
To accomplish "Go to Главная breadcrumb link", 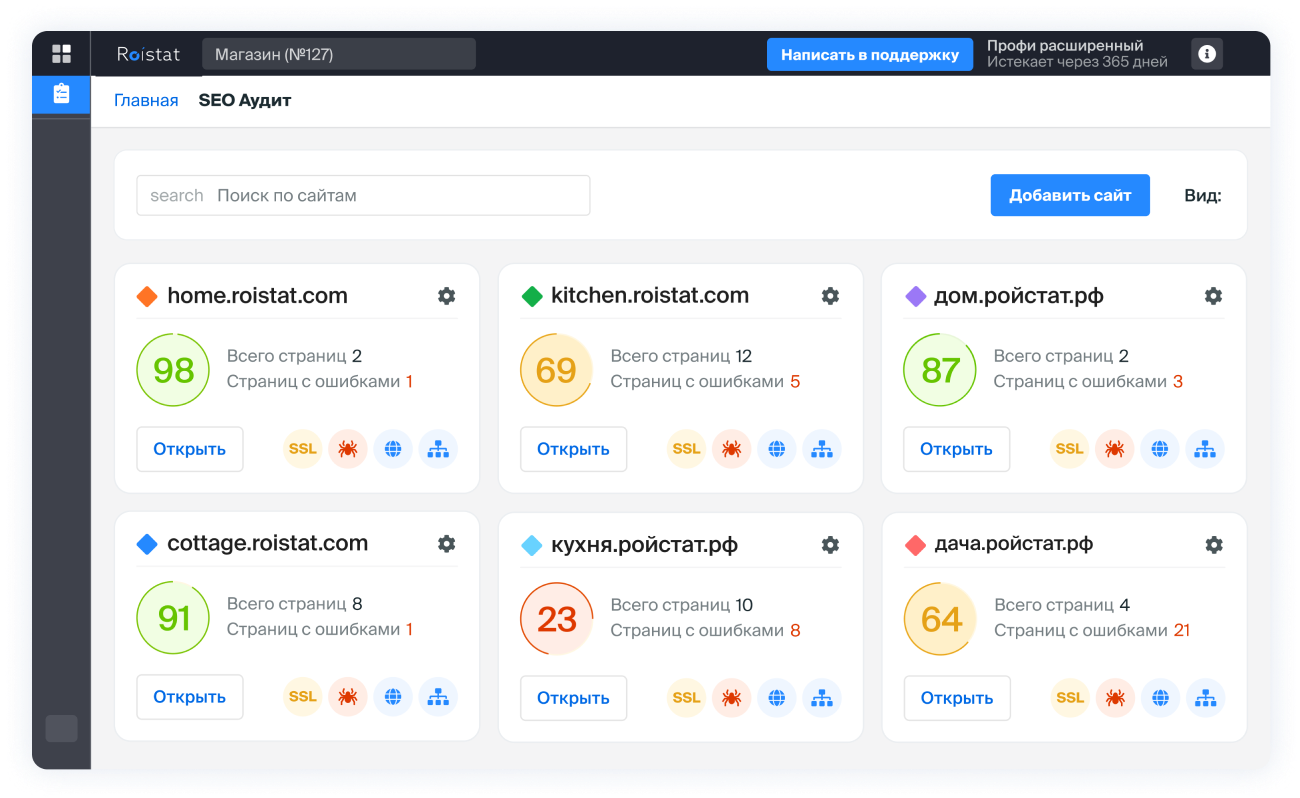I will 146,100.
